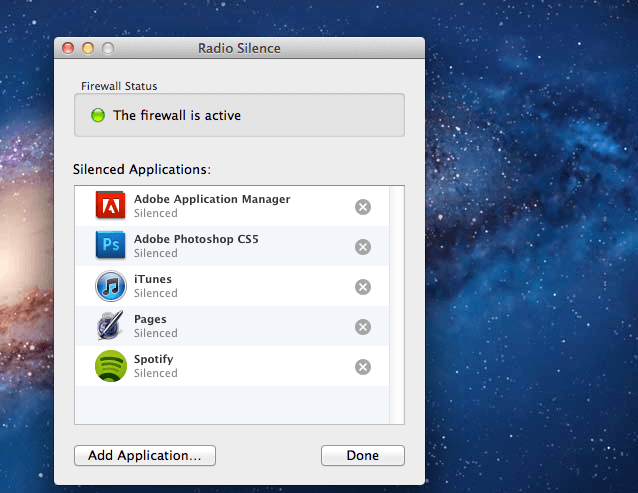
Task: Click 'The firewall is active' text
Action: [177, 116]
